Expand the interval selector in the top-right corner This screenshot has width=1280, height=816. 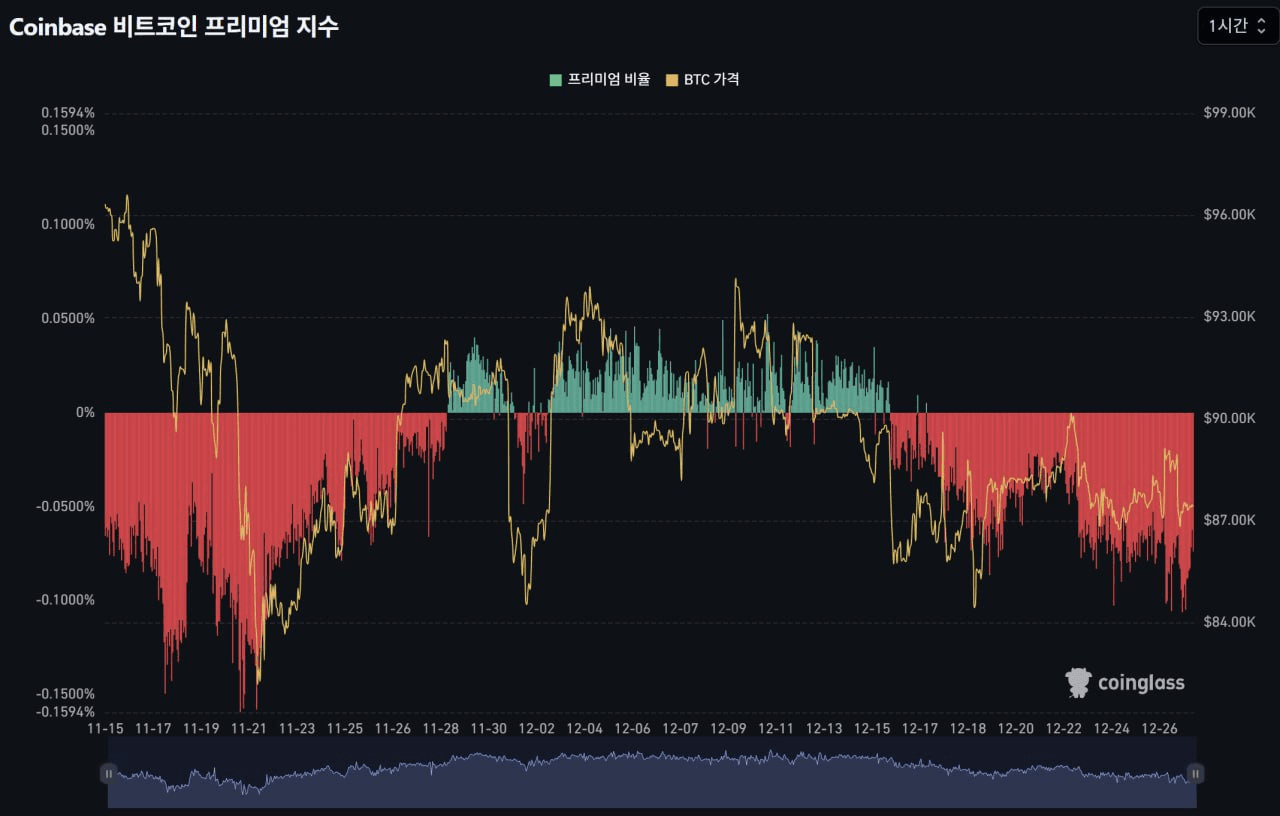1237,25
